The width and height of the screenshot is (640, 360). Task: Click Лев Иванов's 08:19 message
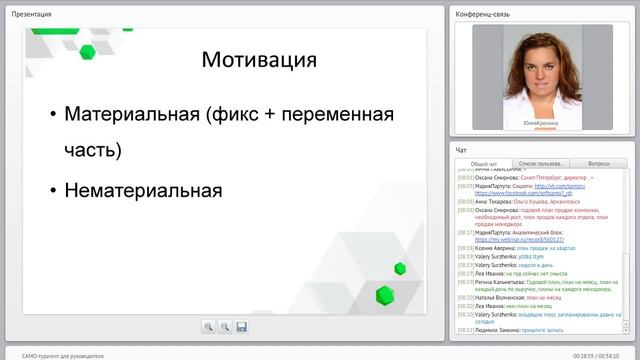[x=513, y=274]
